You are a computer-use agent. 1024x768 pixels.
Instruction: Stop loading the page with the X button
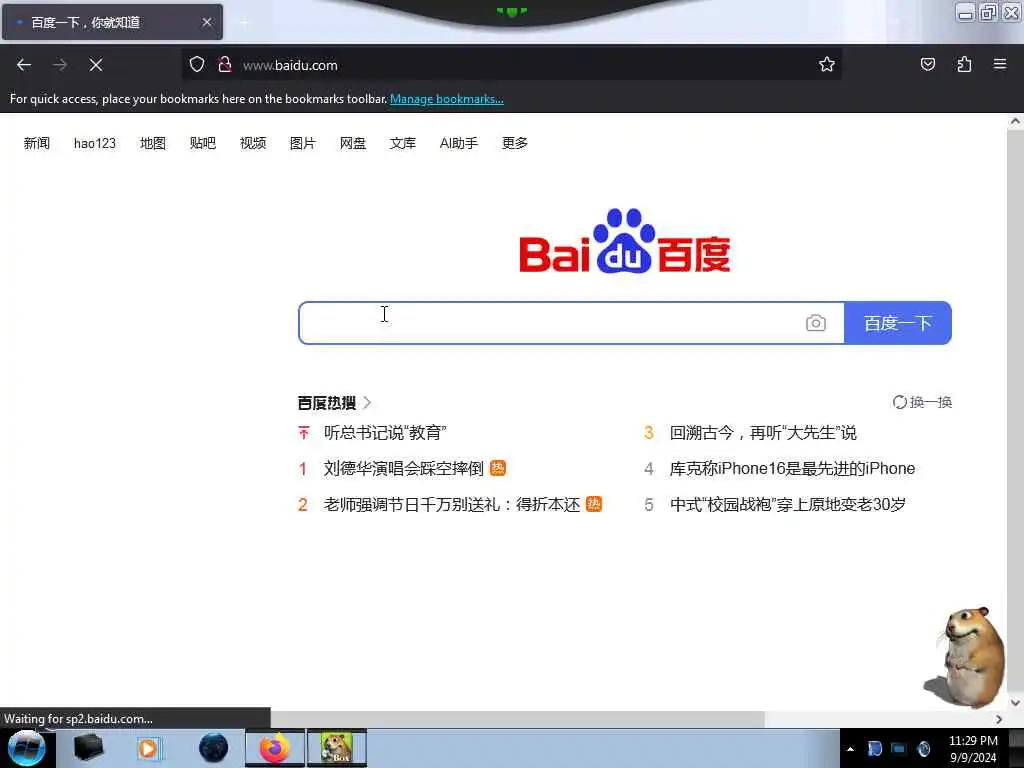pyautogui.click(x=95, y=65)
